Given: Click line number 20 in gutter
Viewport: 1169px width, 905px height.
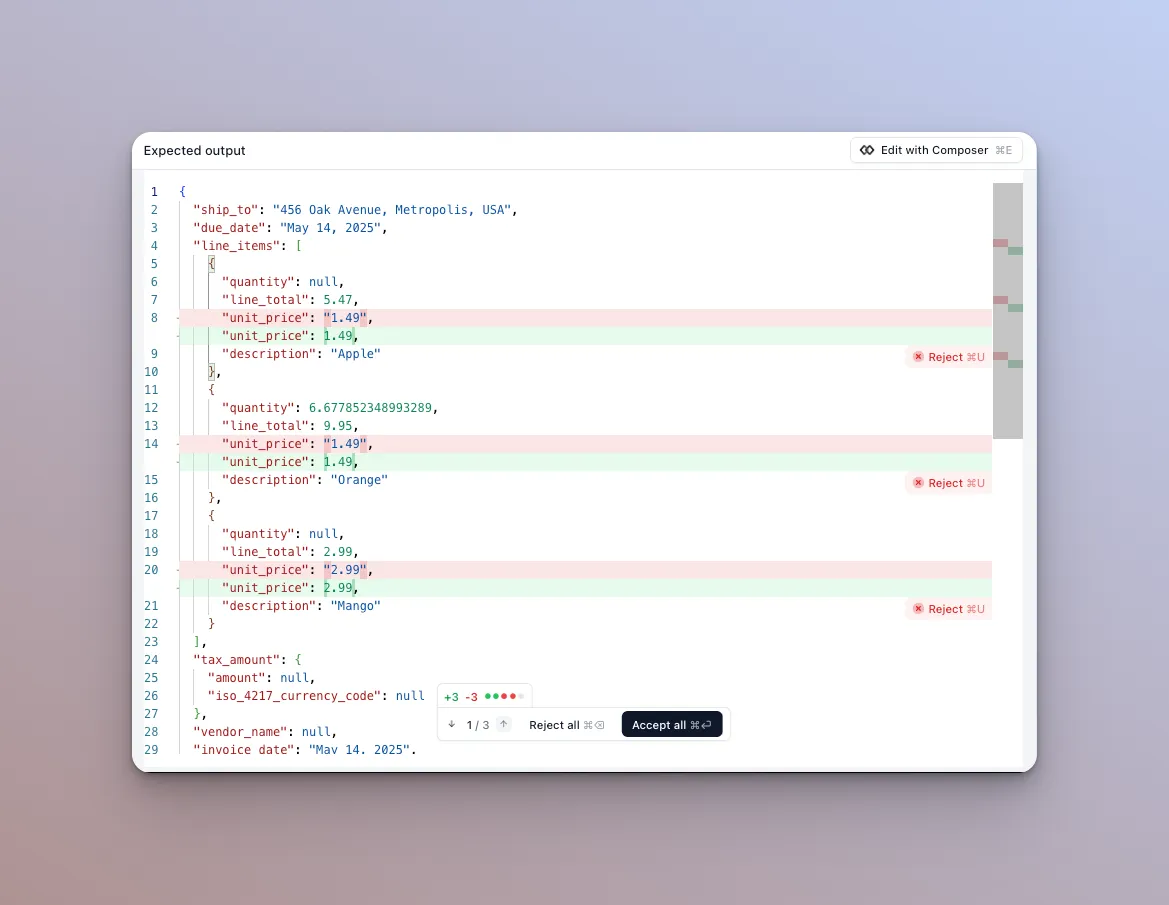Looking at the screenshot, I should point(151,570).
